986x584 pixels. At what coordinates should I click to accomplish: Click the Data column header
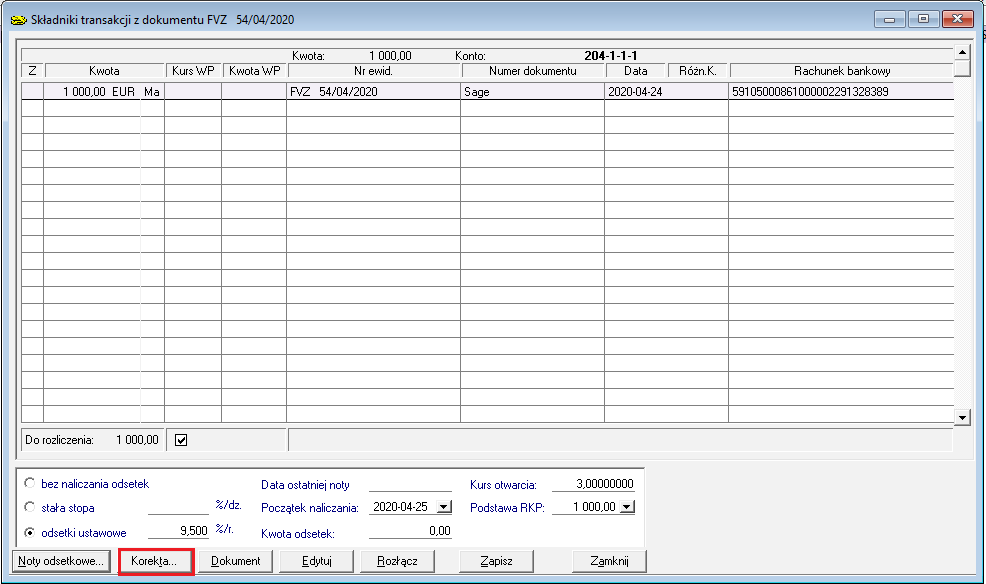point(635,70)
